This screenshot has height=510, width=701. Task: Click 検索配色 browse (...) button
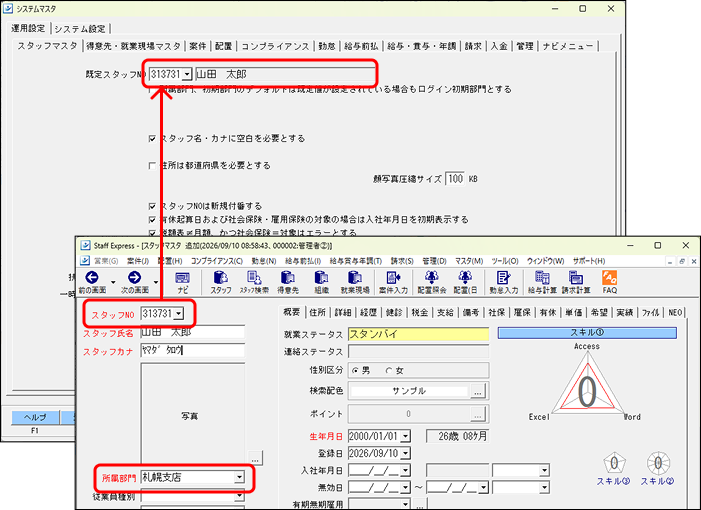pyautogui.click(x=478, y=392)
